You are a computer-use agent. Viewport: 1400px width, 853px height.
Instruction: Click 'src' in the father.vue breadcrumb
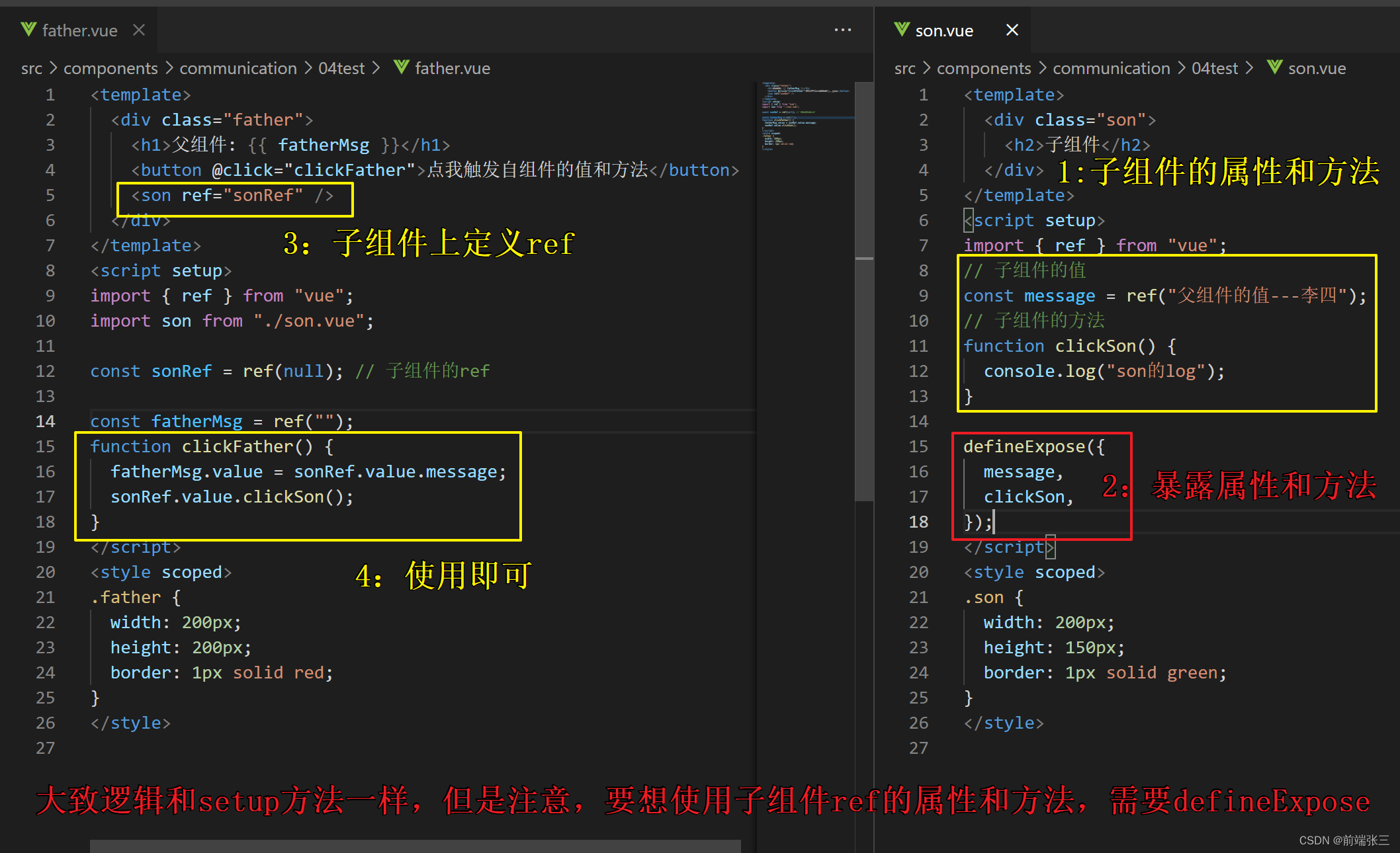point(31,68)
